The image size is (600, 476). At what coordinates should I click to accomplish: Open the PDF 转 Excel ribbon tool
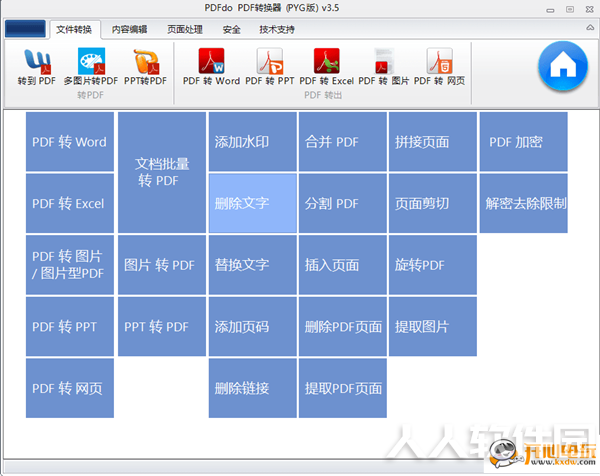(x=326, y=67)
